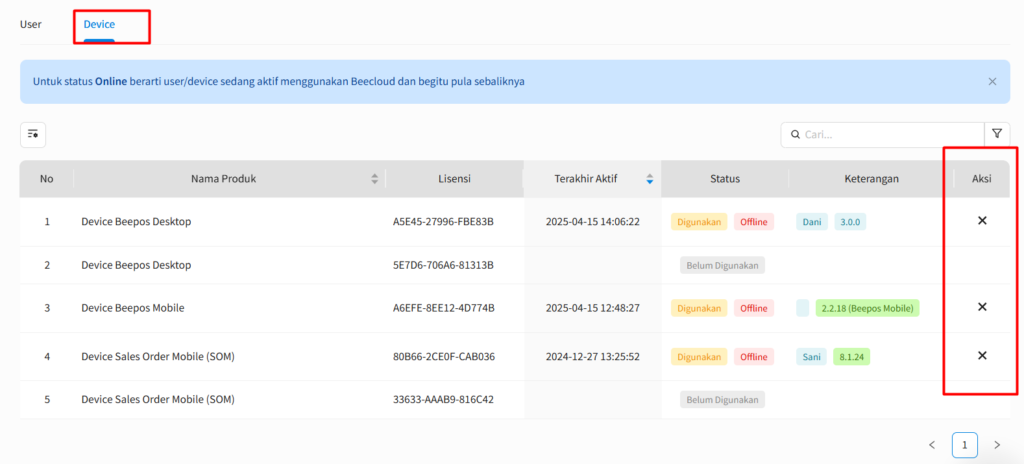The width and height of the screenshot is (1024, 464).
Task: Click the Belum Digunakan badge in row 2
Action: click(722, 265)
